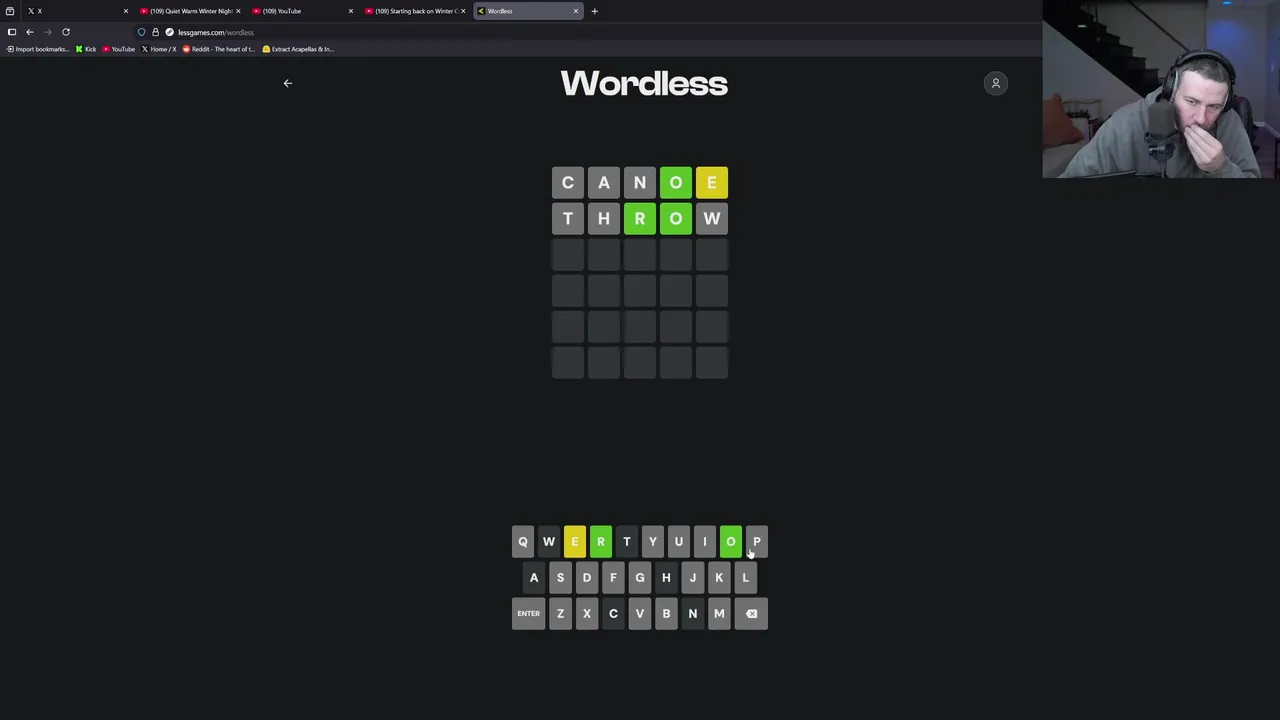Click the Wordless title heading
Image resolution: width=1280 pixels, height=720 pixels.
644,83
